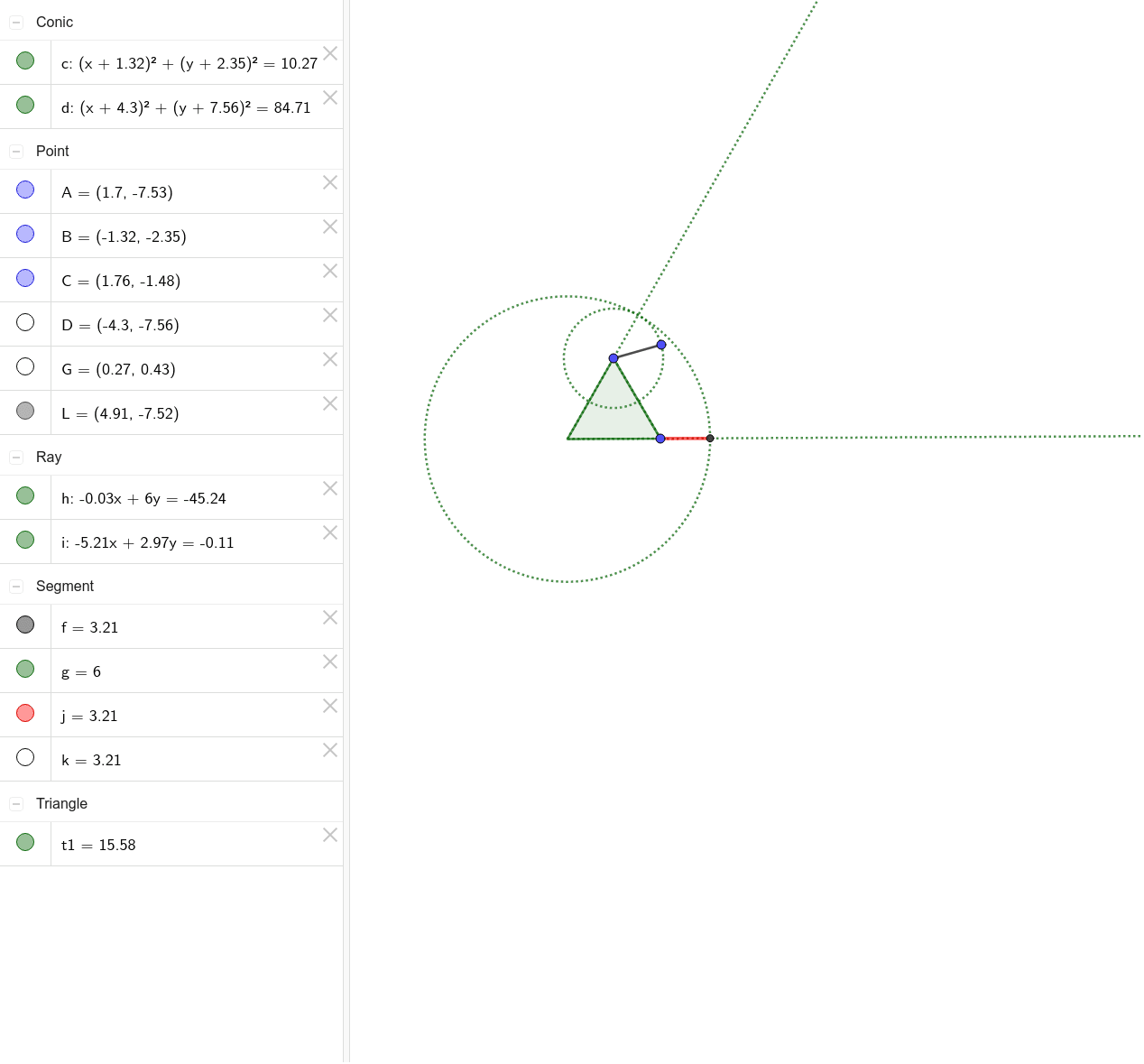Image resolution: width=1144 pixels, height=1064 pixels.
Task: Delete segment k with its X icon
Action: (330, 750)
